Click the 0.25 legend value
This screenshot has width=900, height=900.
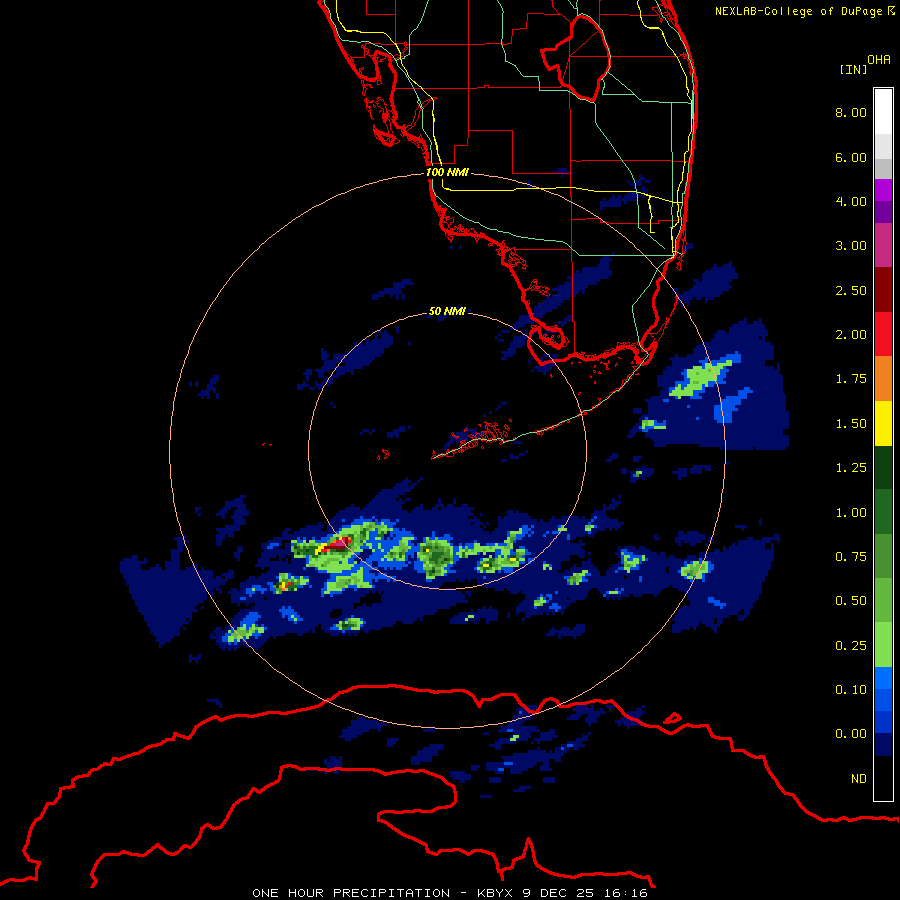pos(851,646)
